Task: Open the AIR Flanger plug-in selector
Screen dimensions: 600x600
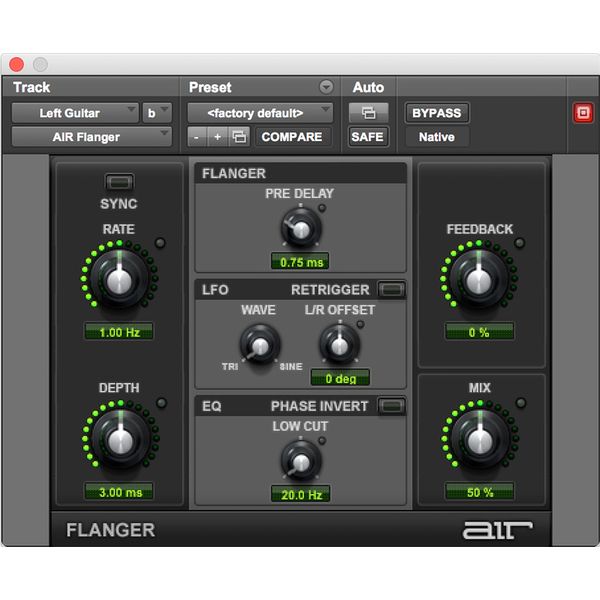Action: pos(92,137)
